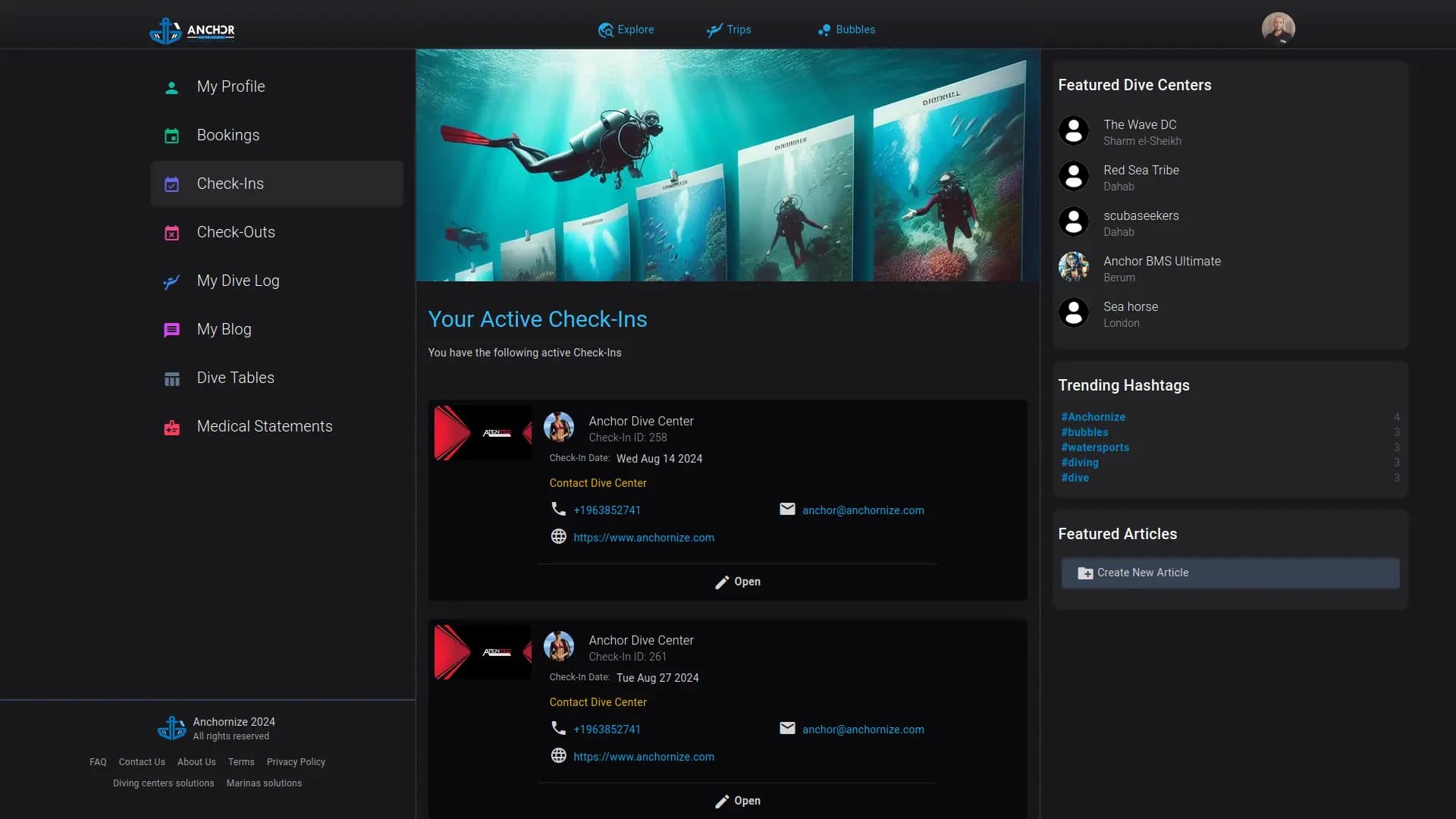
Task: Select the Red Sea Tribe dive center
Action: point(1141,170)
